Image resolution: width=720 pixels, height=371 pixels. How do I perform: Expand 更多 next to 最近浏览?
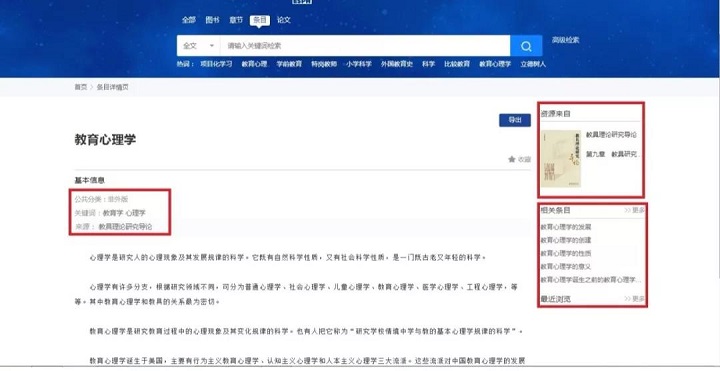click(x=635, y=299)
